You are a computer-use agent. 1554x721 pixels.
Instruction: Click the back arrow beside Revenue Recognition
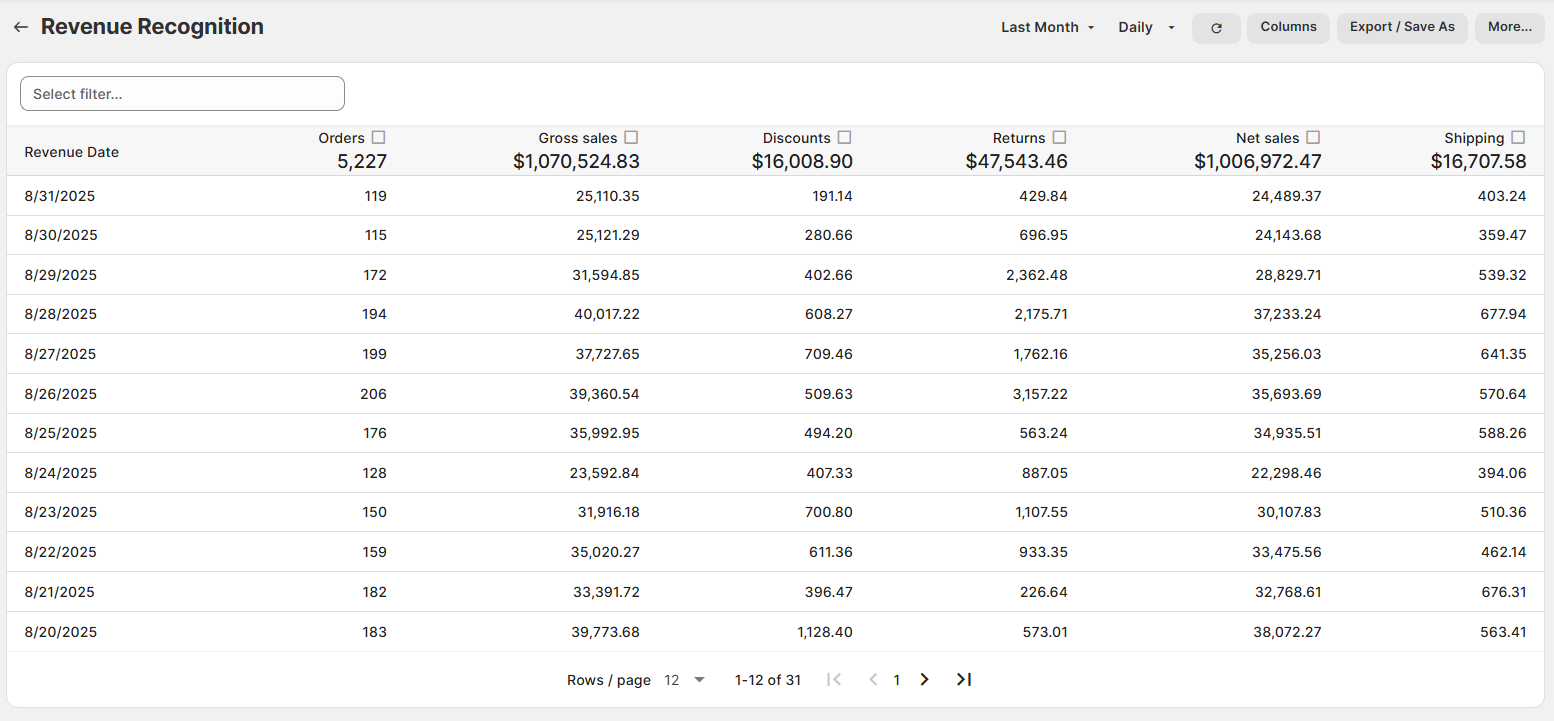tap(20, 28)
